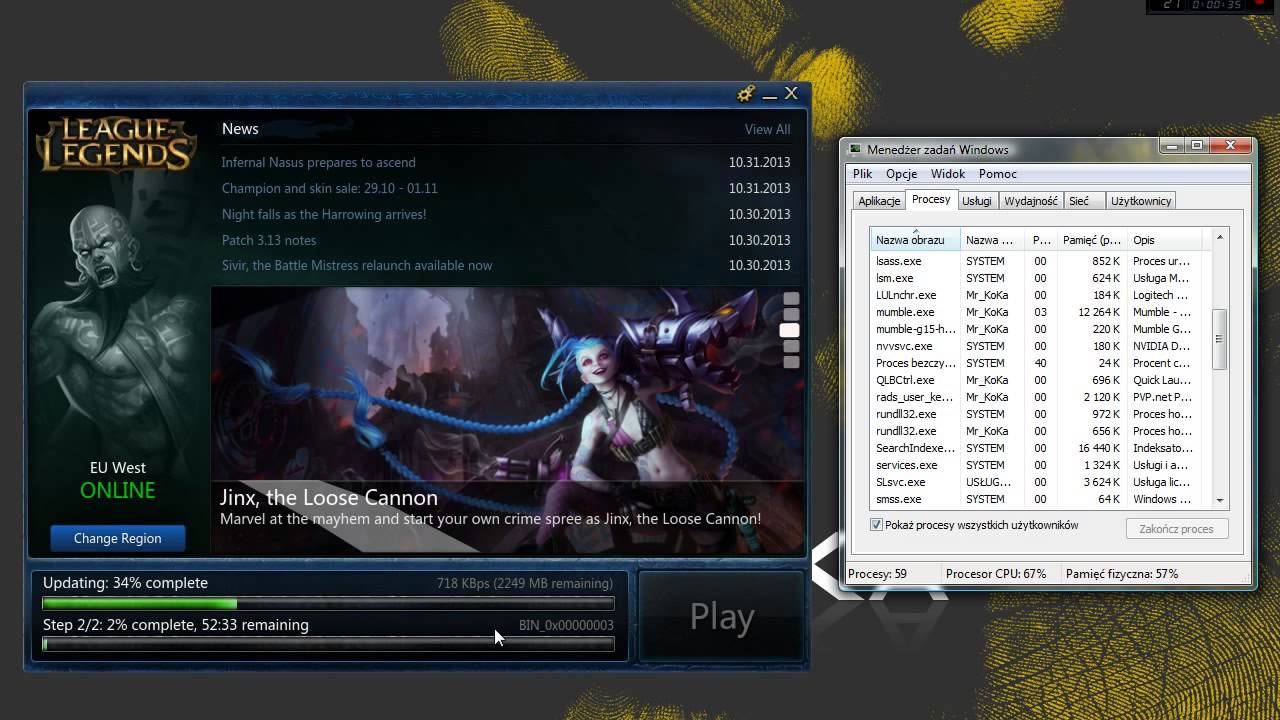This screenshot has width=1280, height=720.
Task: Open the View All news link
Action: (767, 129)
